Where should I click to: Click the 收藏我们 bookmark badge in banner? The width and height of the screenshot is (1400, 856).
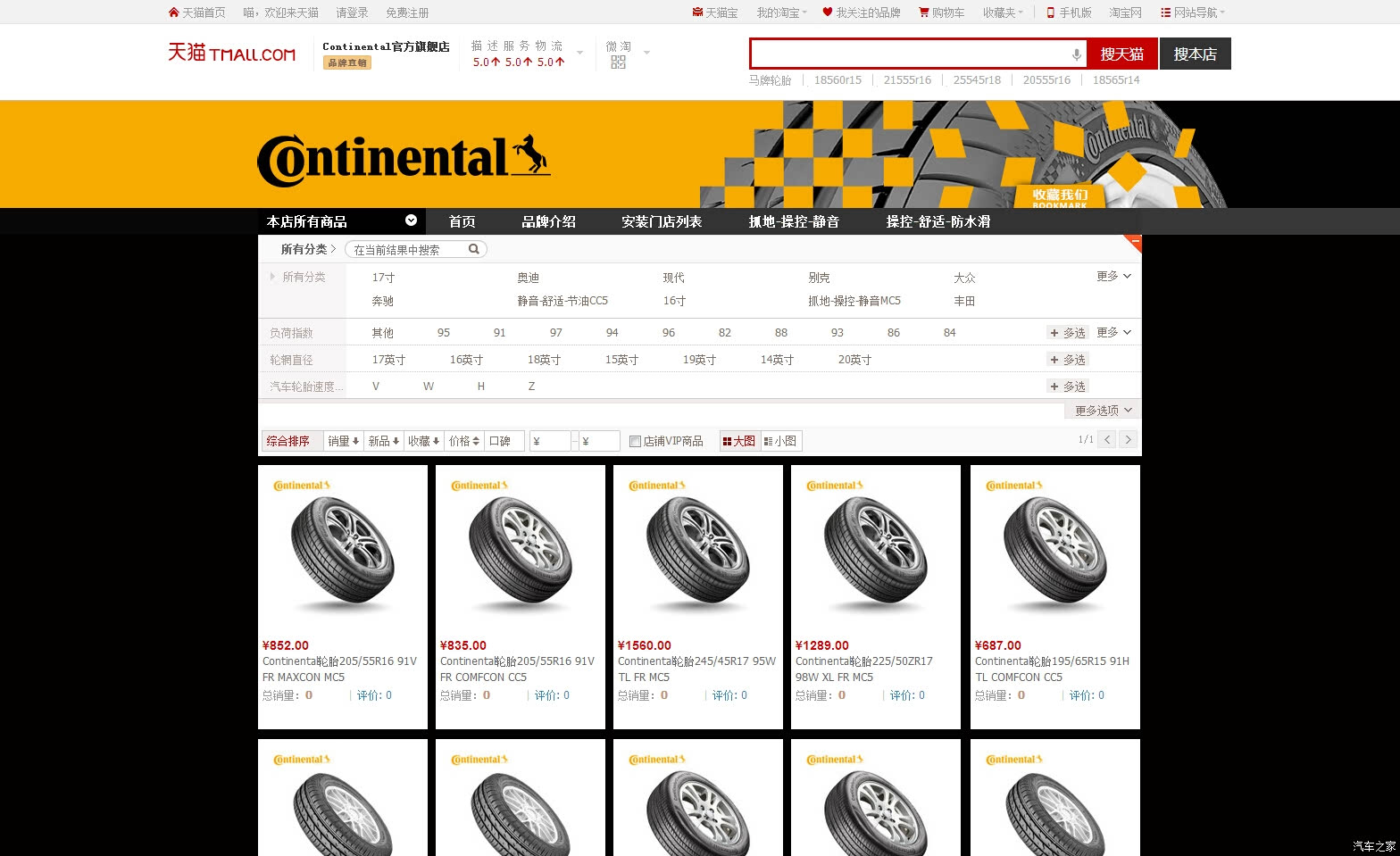pyautogui.click(x=1060, y=196)
